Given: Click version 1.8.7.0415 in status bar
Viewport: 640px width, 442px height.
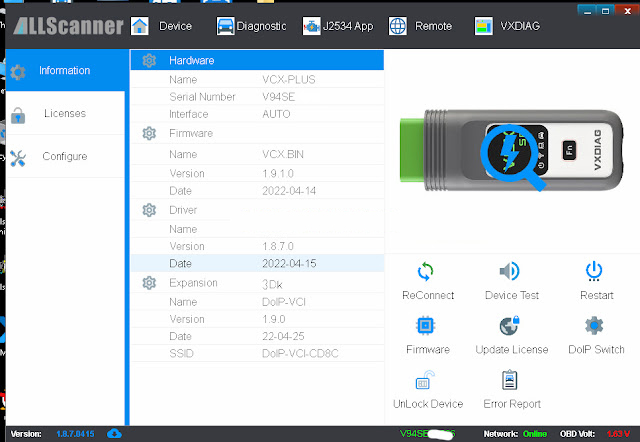Looking at the screenshot, I should coord(75,434).
